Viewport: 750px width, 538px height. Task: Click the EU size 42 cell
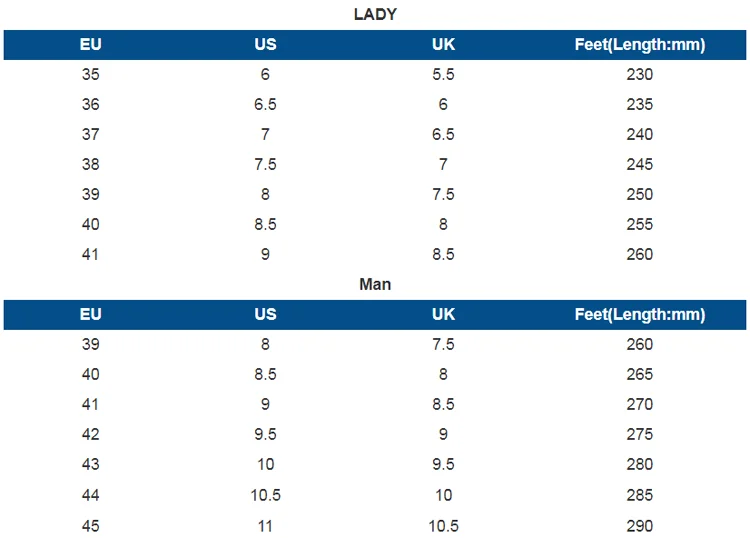(x=91, y=434)
